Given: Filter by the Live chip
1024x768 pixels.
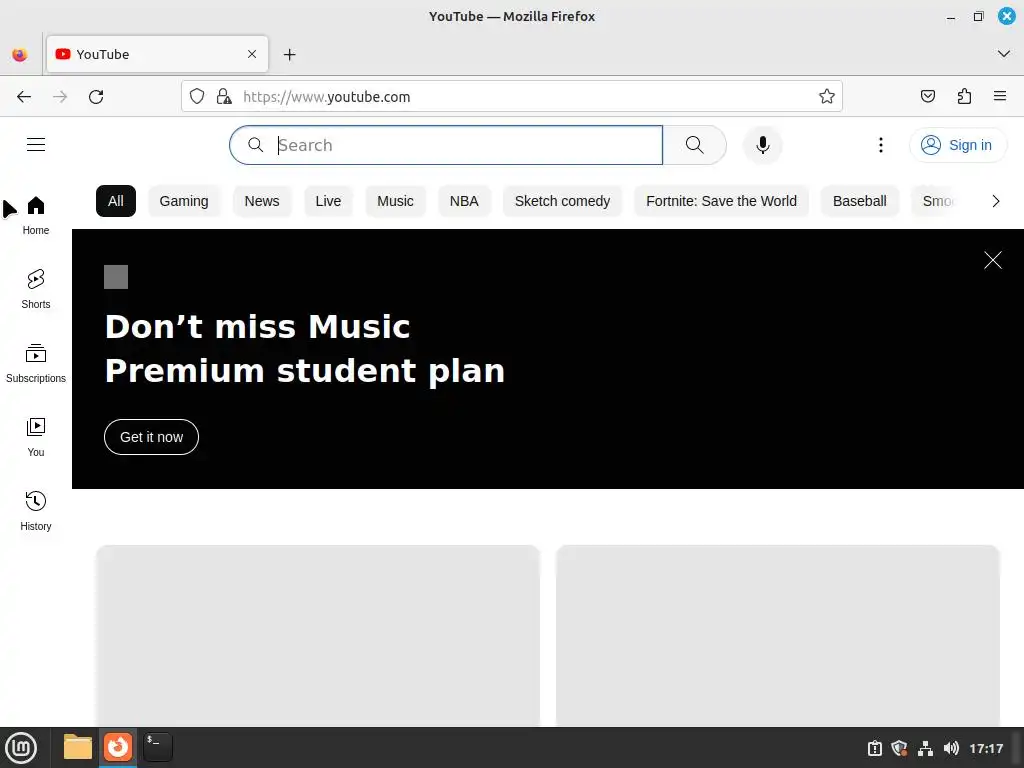Looking at the screenshot, I should [328, 201].
